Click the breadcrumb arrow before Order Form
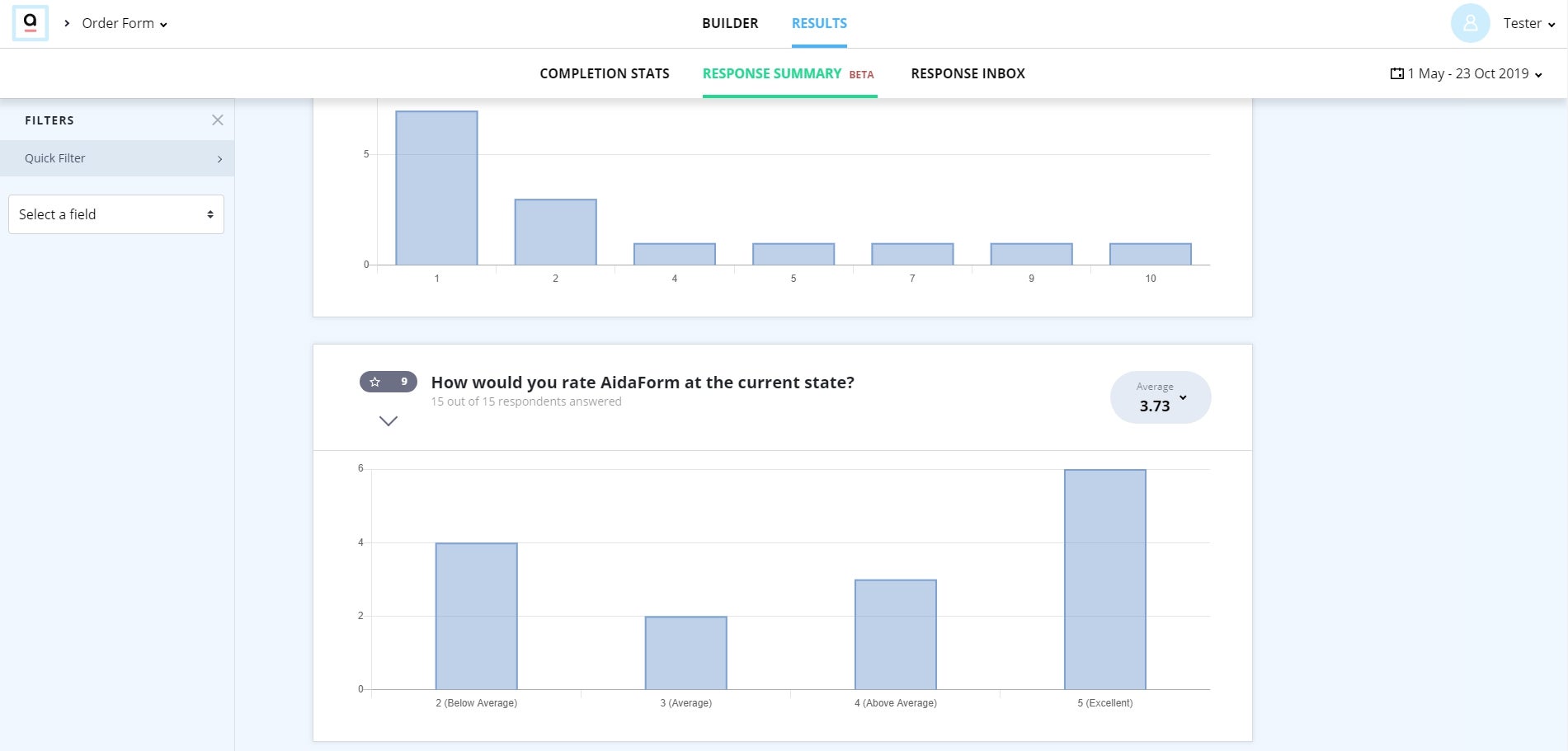 click(67, 23)
